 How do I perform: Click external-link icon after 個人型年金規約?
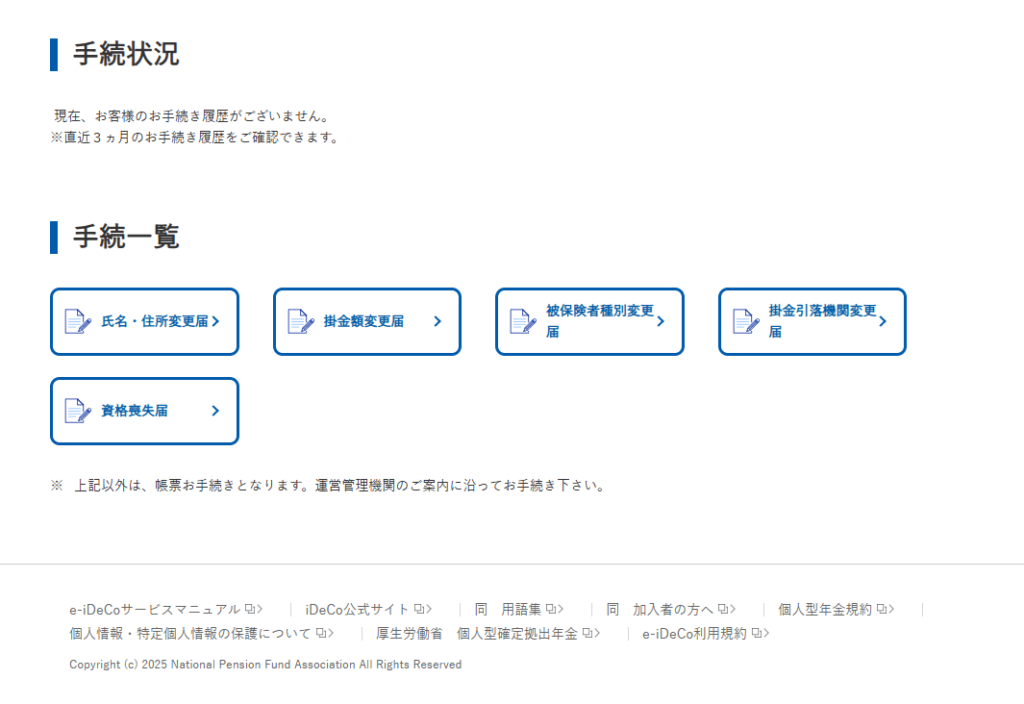click(x=881, y=609)
